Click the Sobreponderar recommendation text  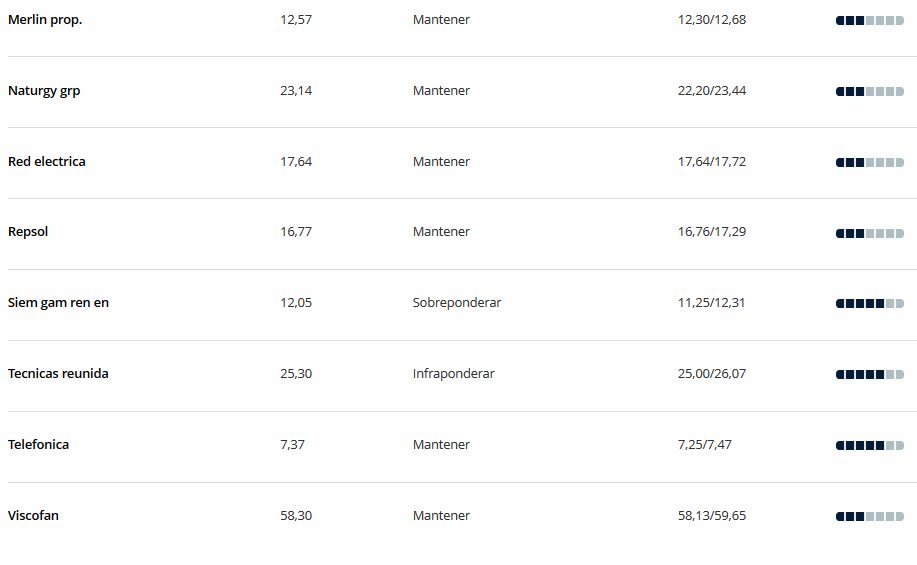(457, 303)
